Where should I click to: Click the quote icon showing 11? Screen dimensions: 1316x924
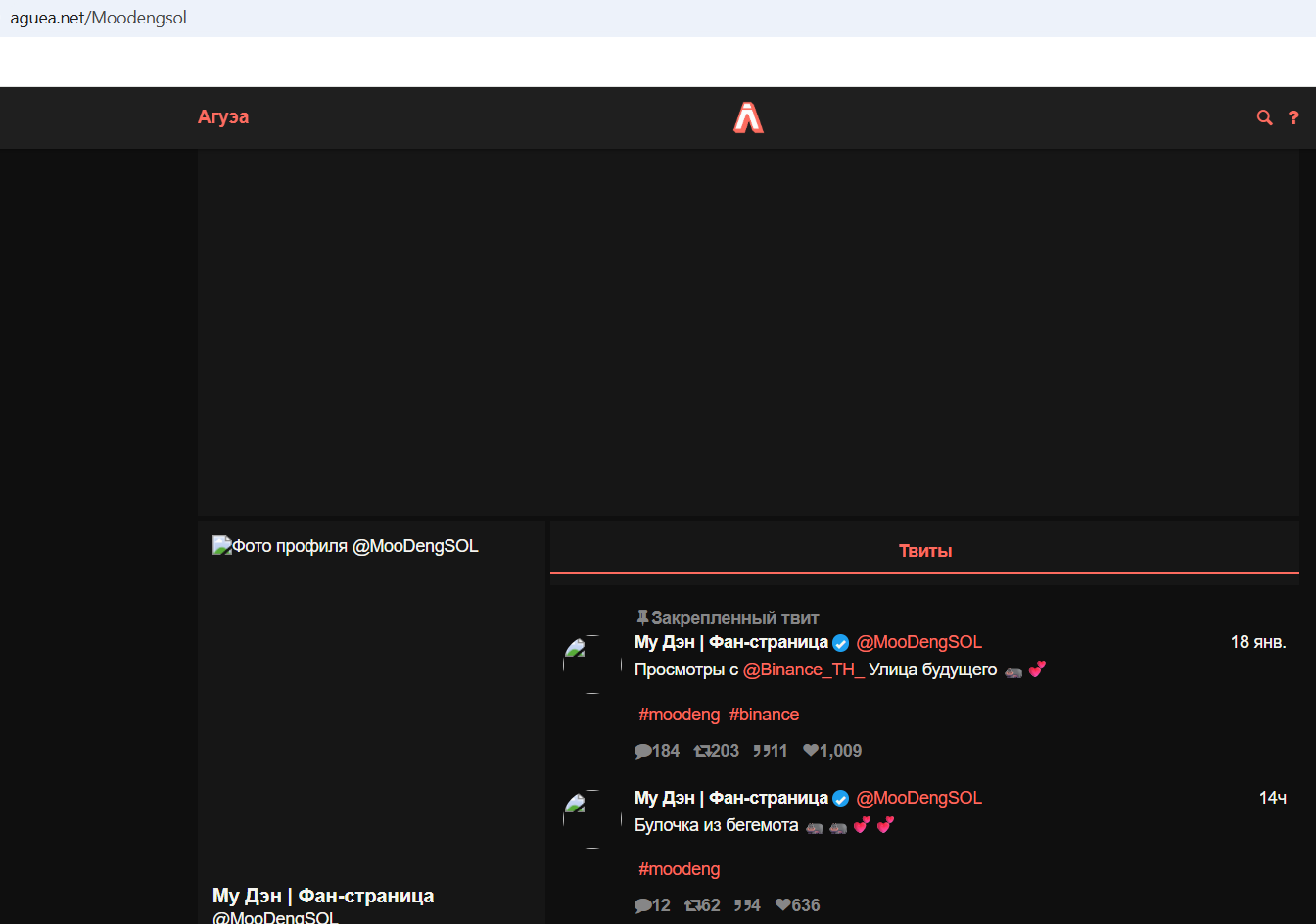point(760,751)
